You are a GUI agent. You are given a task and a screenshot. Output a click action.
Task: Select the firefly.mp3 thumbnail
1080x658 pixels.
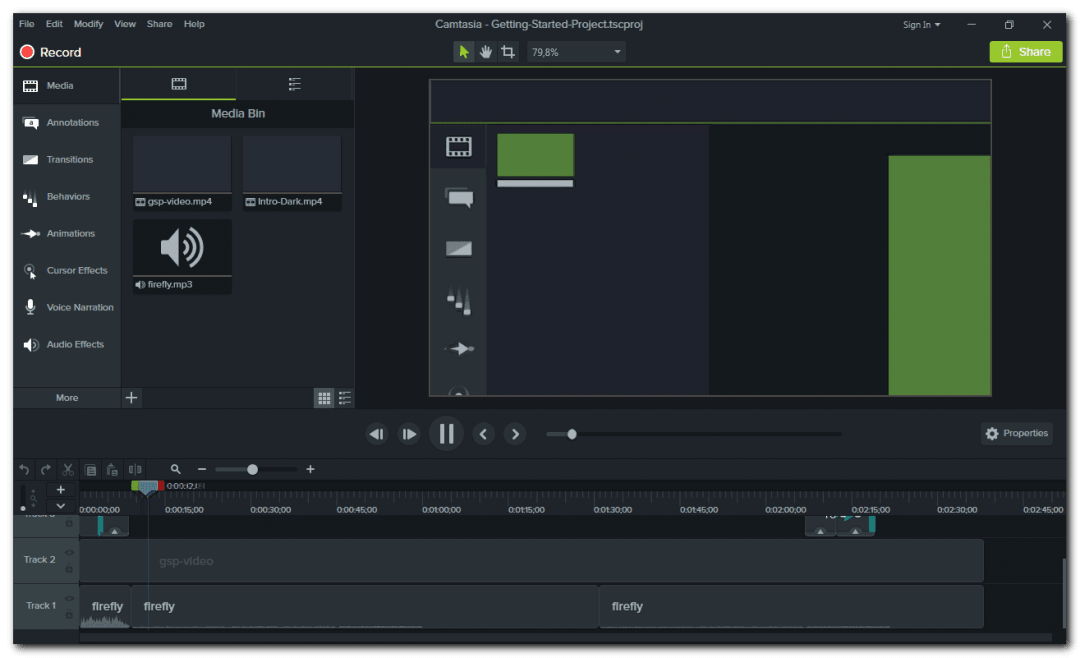(181, 249)
